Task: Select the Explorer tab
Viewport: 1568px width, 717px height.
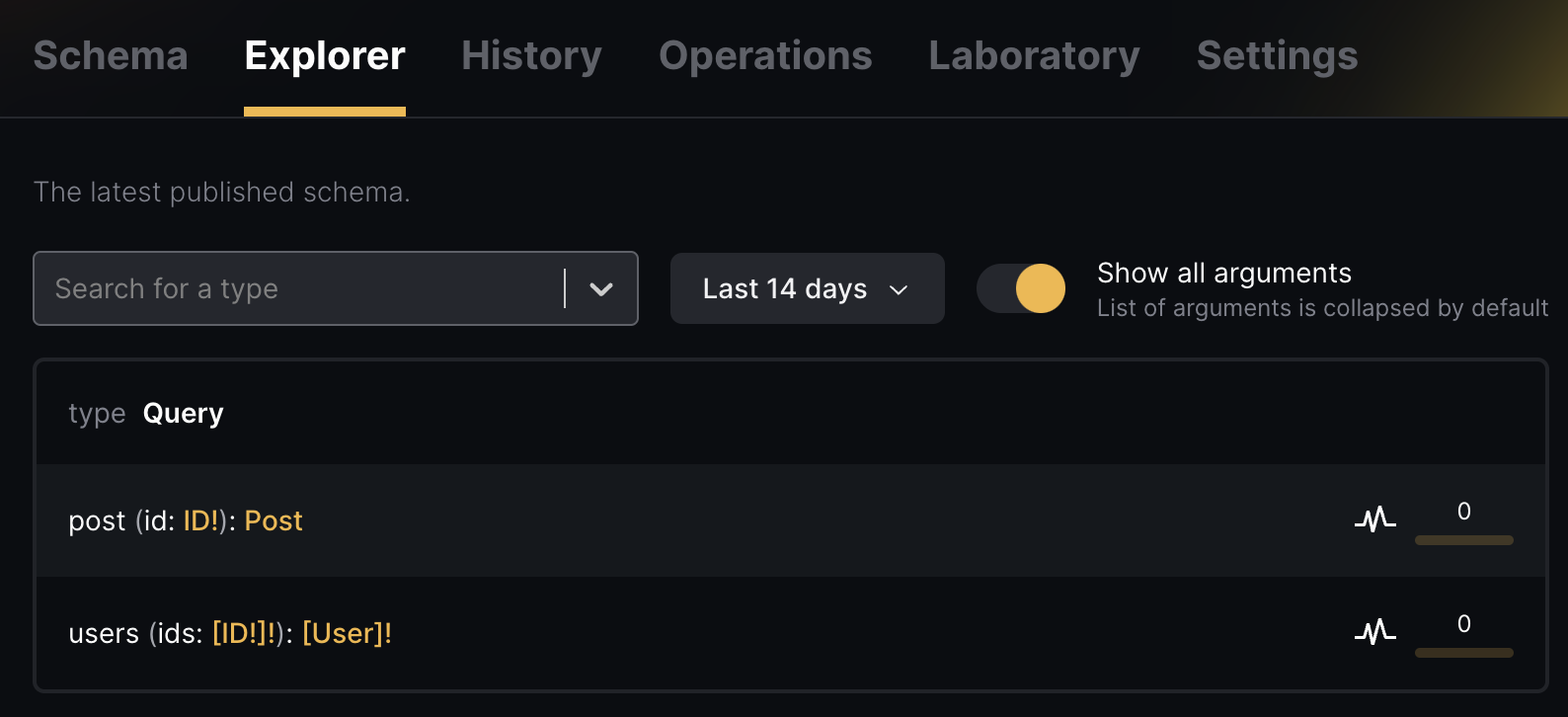Action: (324, 56)
